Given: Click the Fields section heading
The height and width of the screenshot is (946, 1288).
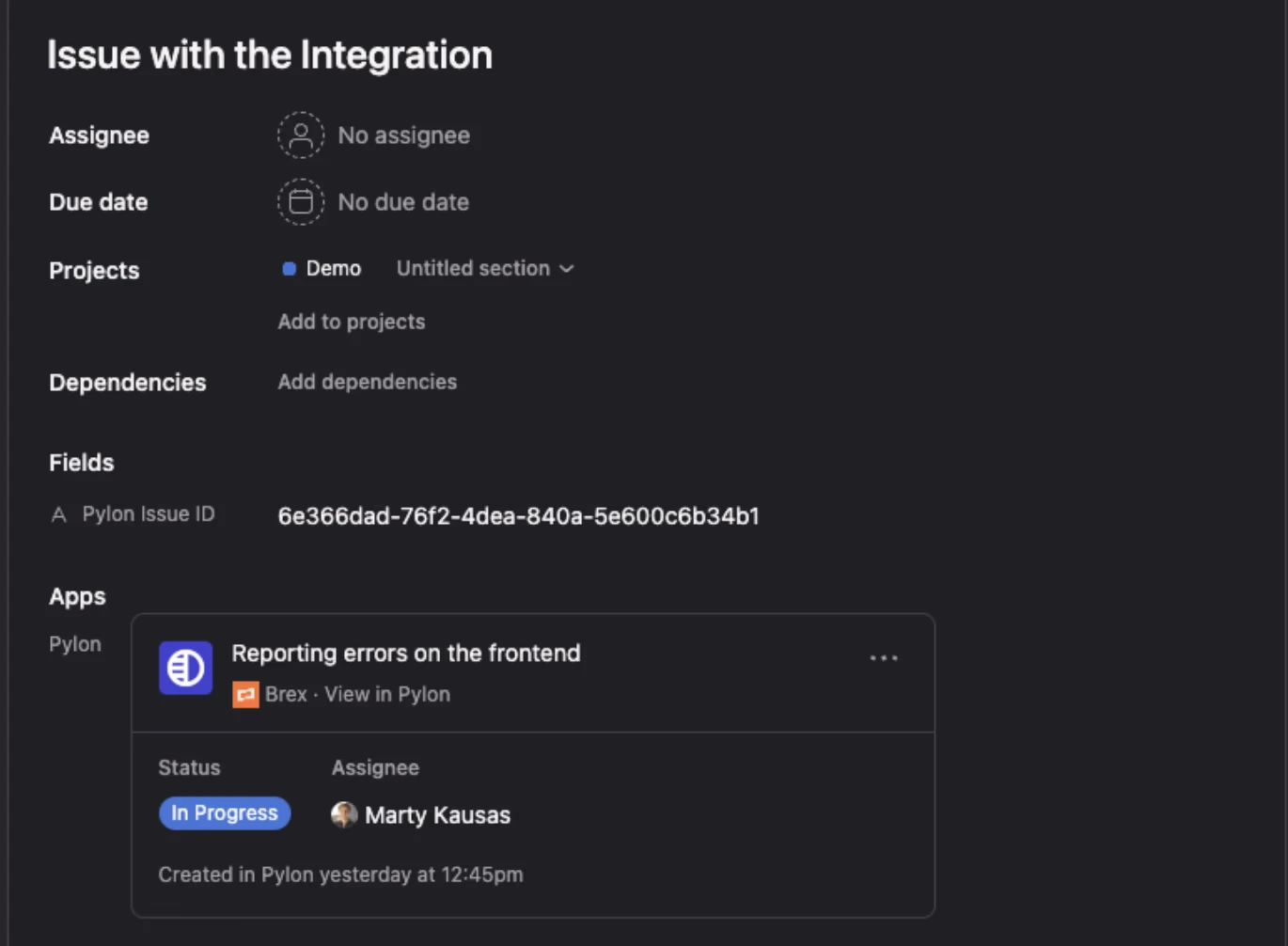Looking at the screenshot, I should point(82,463).
